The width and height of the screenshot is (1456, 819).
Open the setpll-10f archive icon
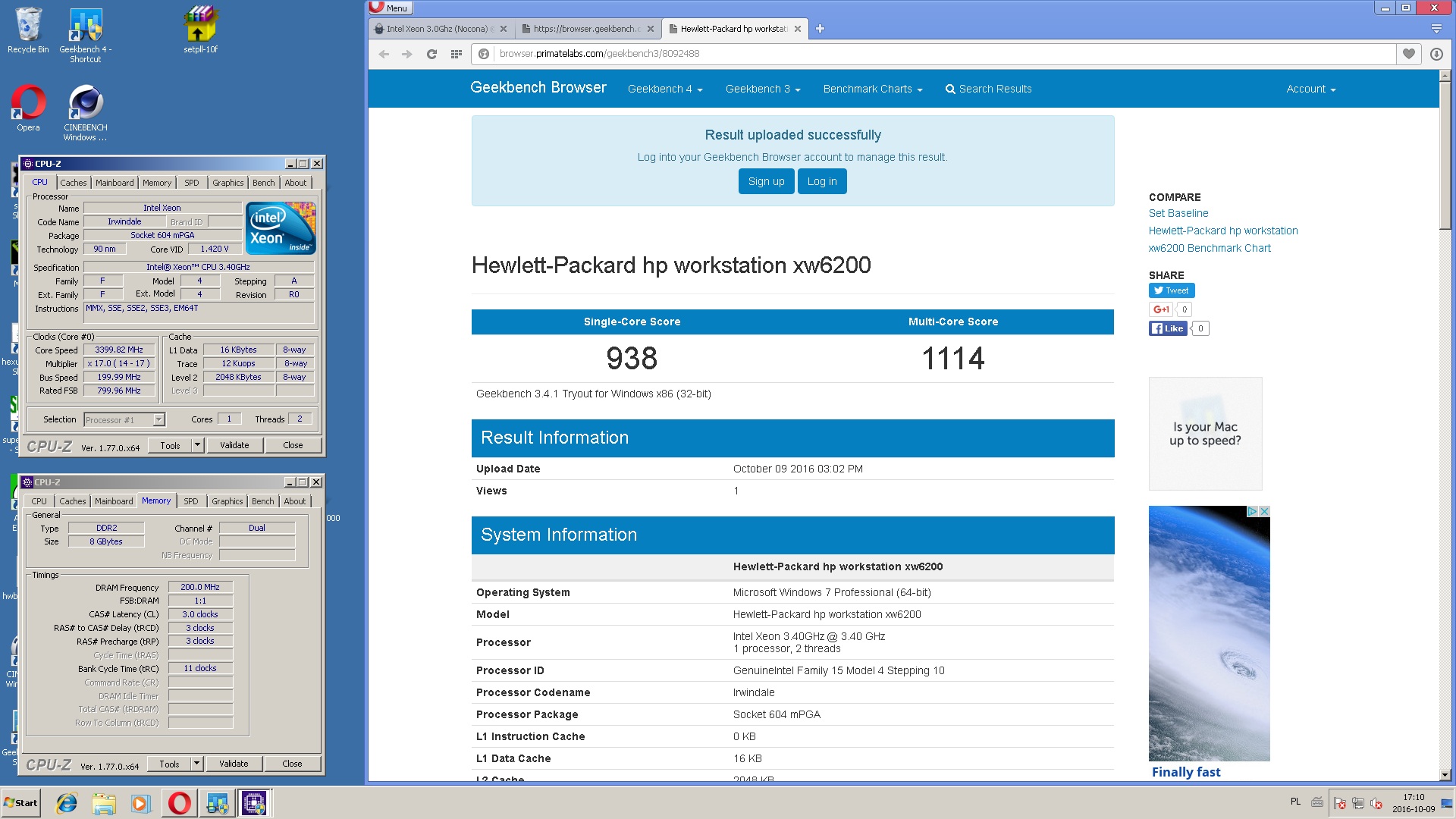(200, 30)
